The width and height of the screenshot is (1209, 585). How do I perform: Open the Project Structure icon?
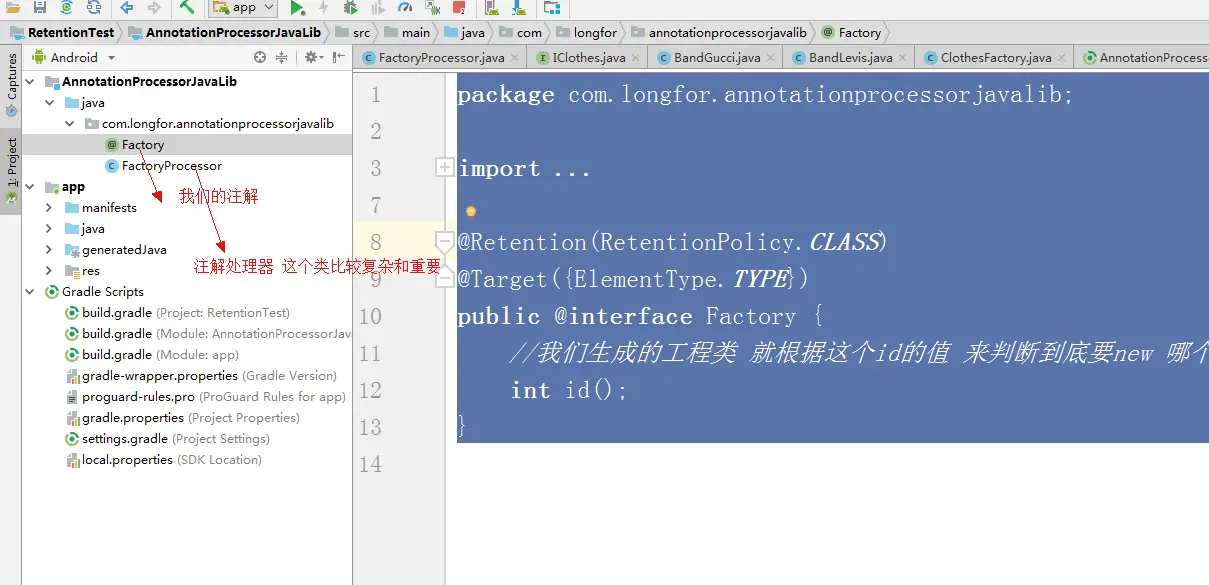(x=552, y=8)
